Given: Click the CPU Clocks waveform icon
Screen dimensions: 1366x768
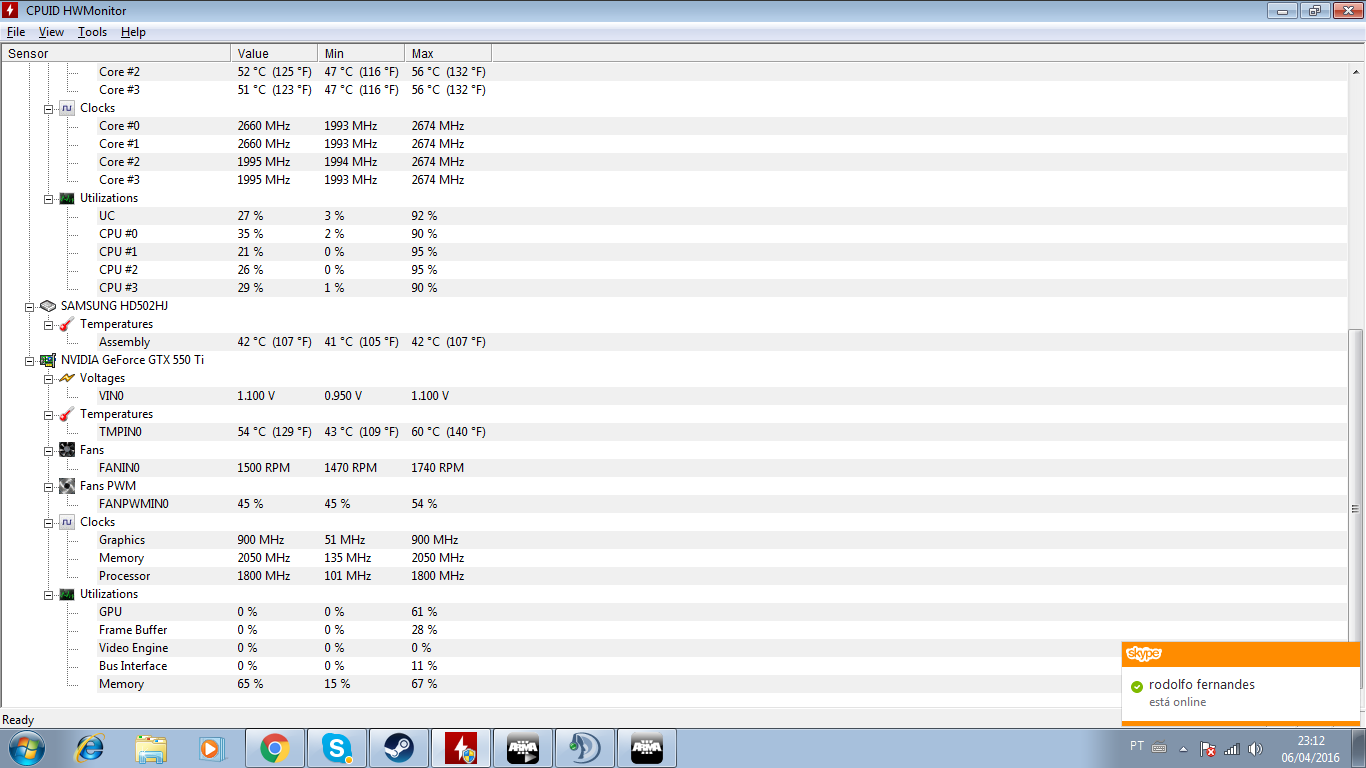Looking at the screenshot, I should tap(67, 108).
